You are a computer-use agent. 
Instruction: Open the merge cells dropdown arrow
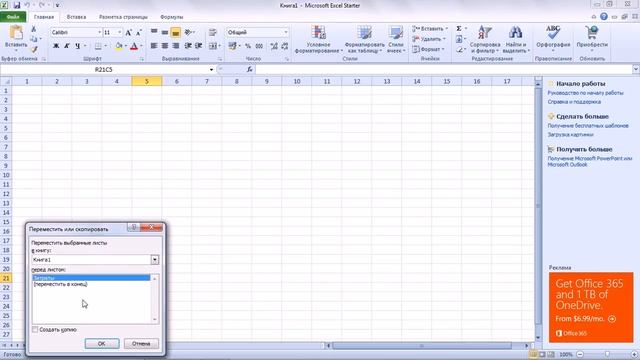click(220, 46)
